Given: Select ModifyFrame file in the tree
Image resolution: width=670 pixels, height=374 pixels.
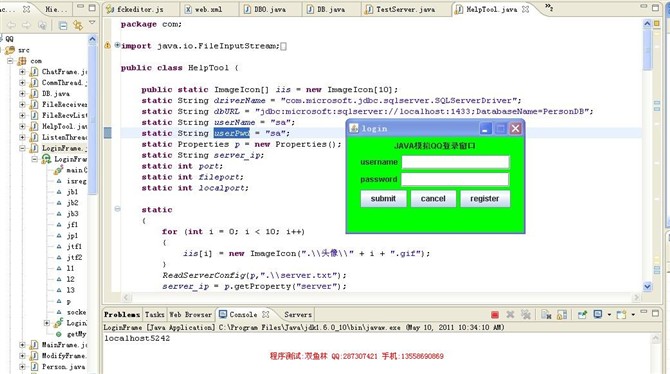Looking at the screenshot, I should 59,355.
